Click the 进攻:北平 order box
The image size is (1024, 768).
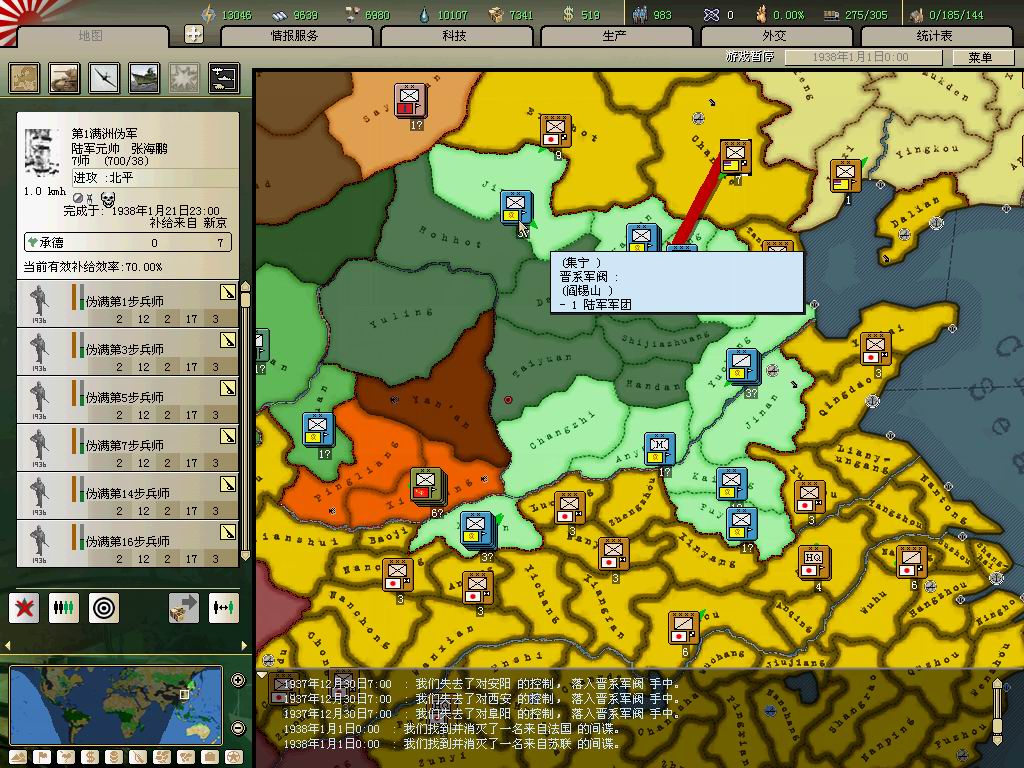(x=154, y=178)
